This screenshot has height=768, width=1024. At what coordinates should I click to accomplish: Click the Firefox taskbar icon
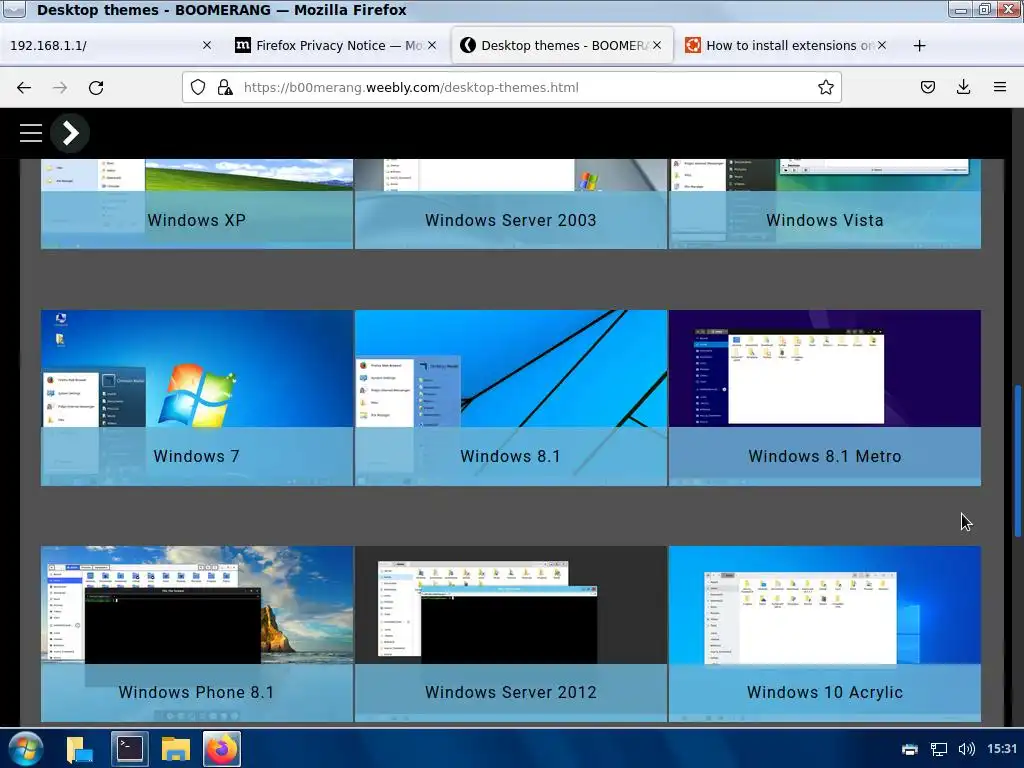(x=222, y=749)
